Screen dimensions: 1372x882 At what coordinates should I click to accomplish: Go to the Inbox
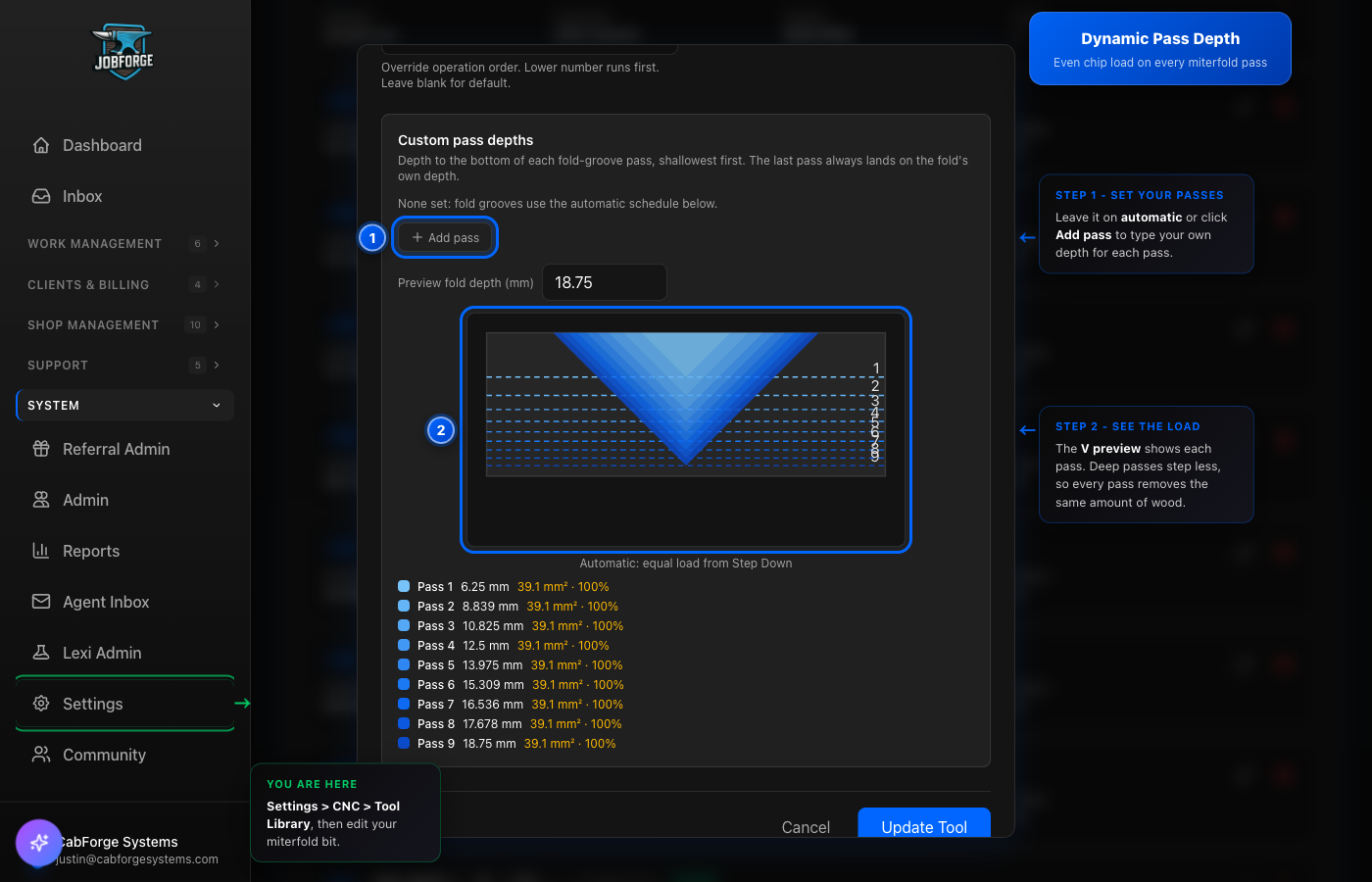tap(124, 196)
